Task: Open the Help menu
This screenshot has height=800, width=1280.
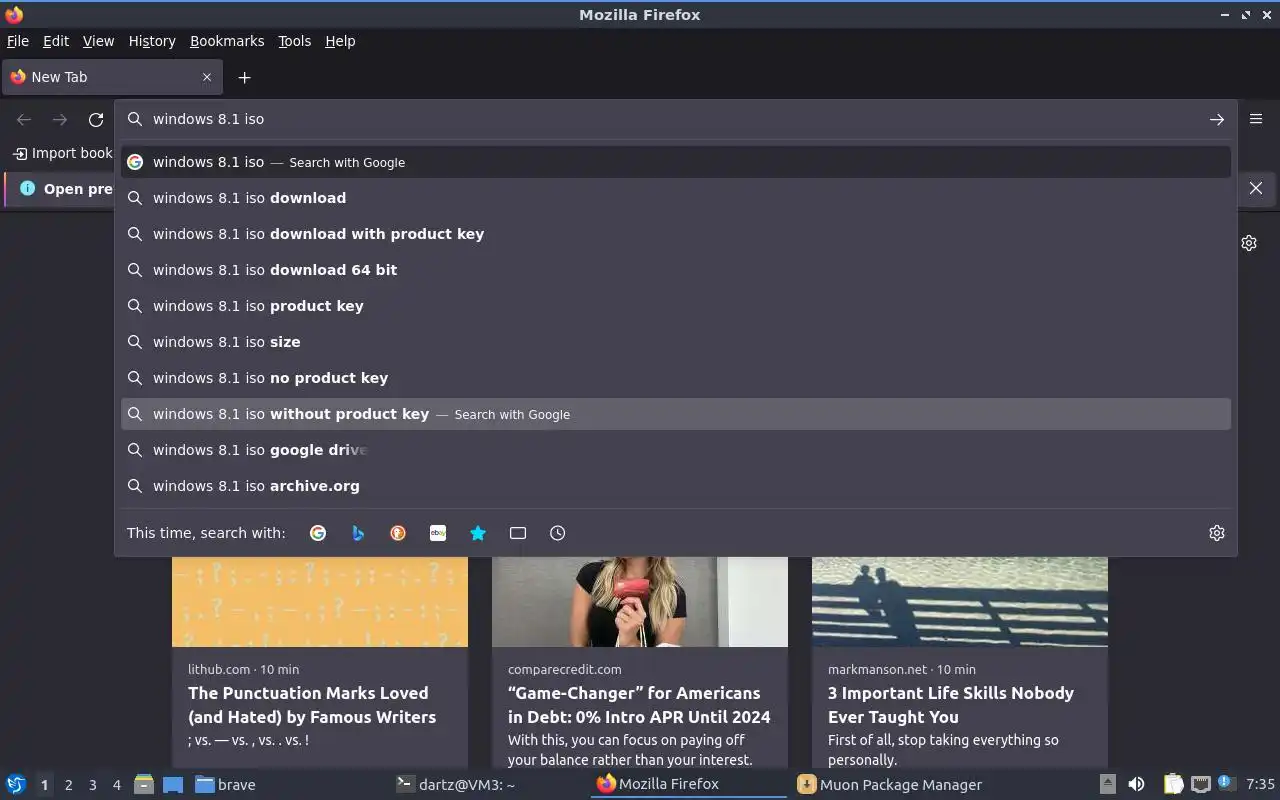Action: click(340, 41)
